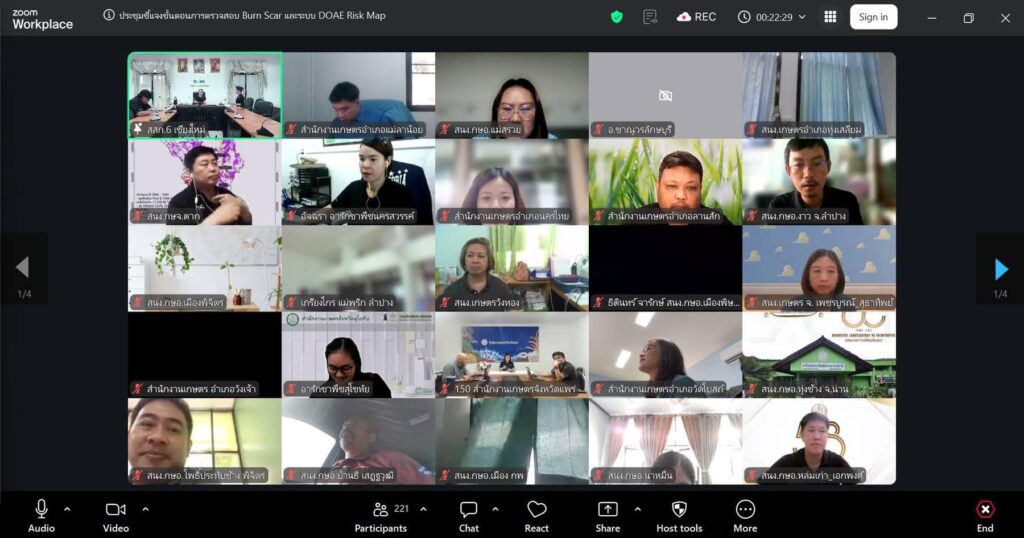This screenshot has width=1024, height=538.
Task: Toggle microphone with the Audio button
Action: pyautogui.click(x=41, y=515)
